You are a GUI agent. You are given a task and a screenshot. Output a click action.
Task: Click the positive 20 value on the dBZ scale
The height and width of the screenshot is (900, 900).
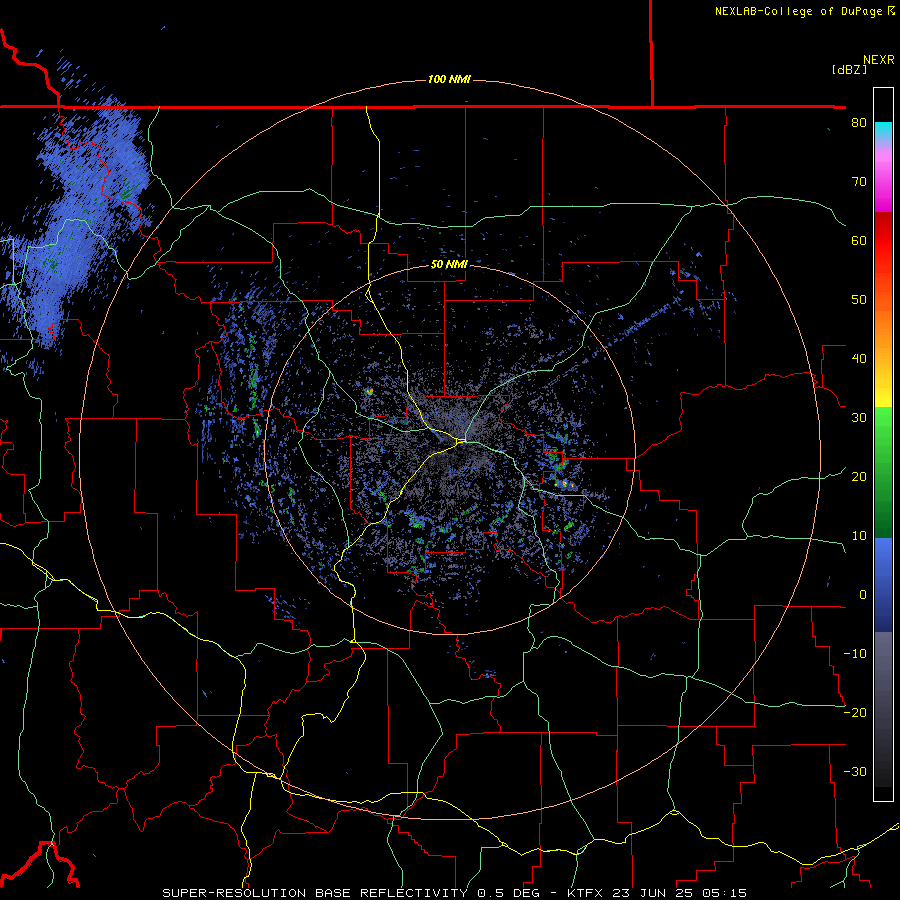coord(859,478)
